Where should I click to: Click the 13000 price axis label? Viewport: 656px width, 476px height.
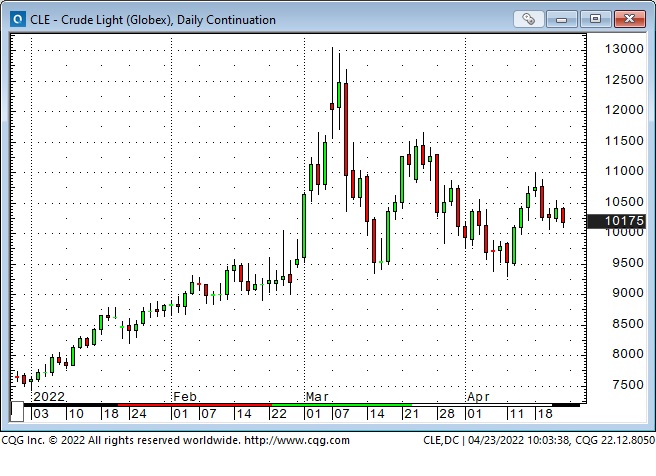624,49
